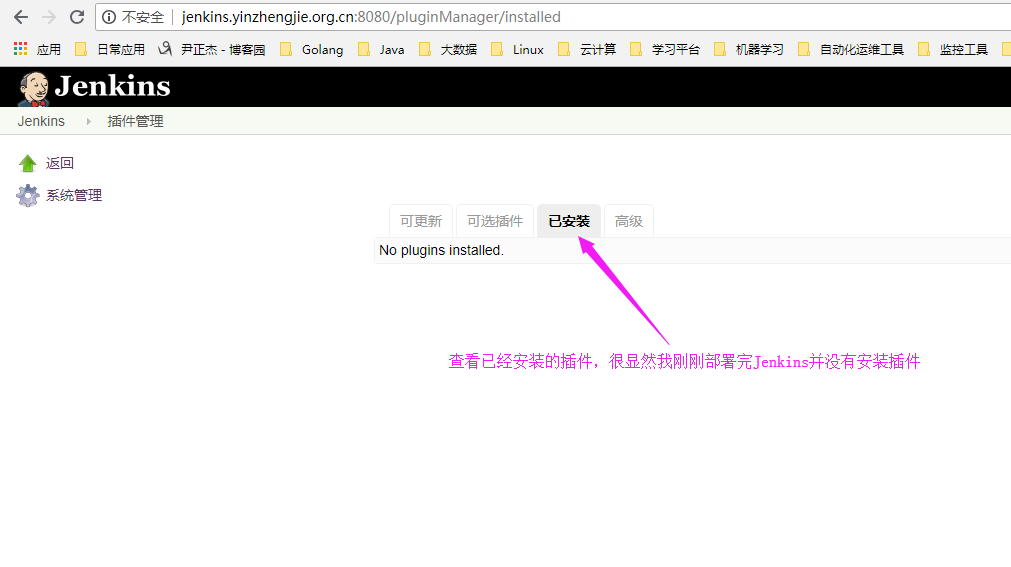Click the 返回 link in sidebar
1011x567 pixels.
click(60, 163)
